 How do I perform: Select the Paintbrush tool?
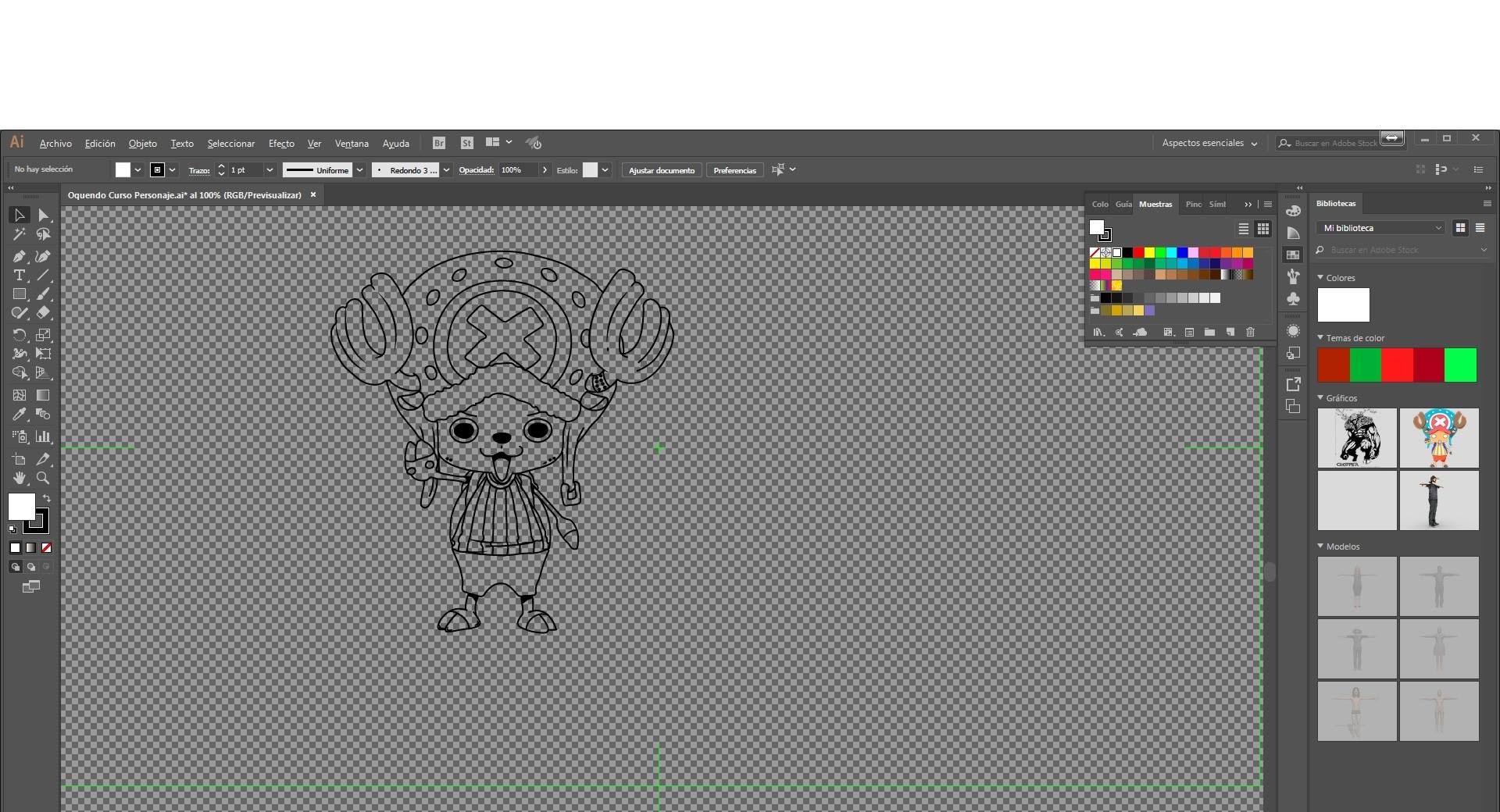(x=44, y=294)
